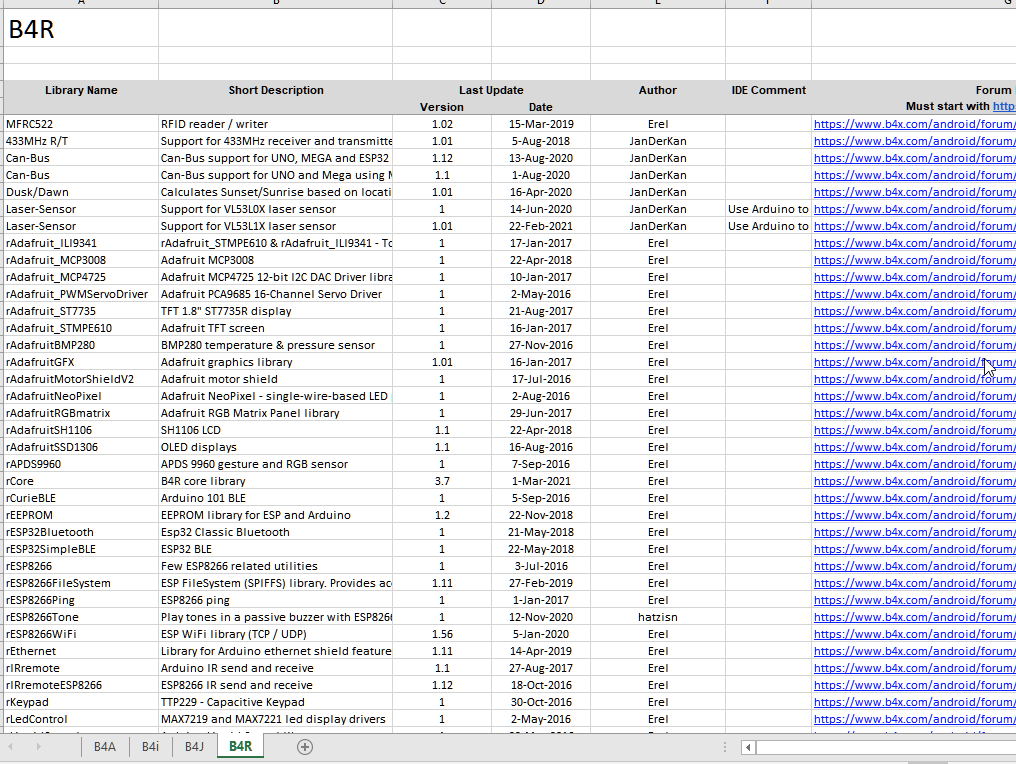Select cell 'Arduino IR send and receive'

click(x=275, y=668)
